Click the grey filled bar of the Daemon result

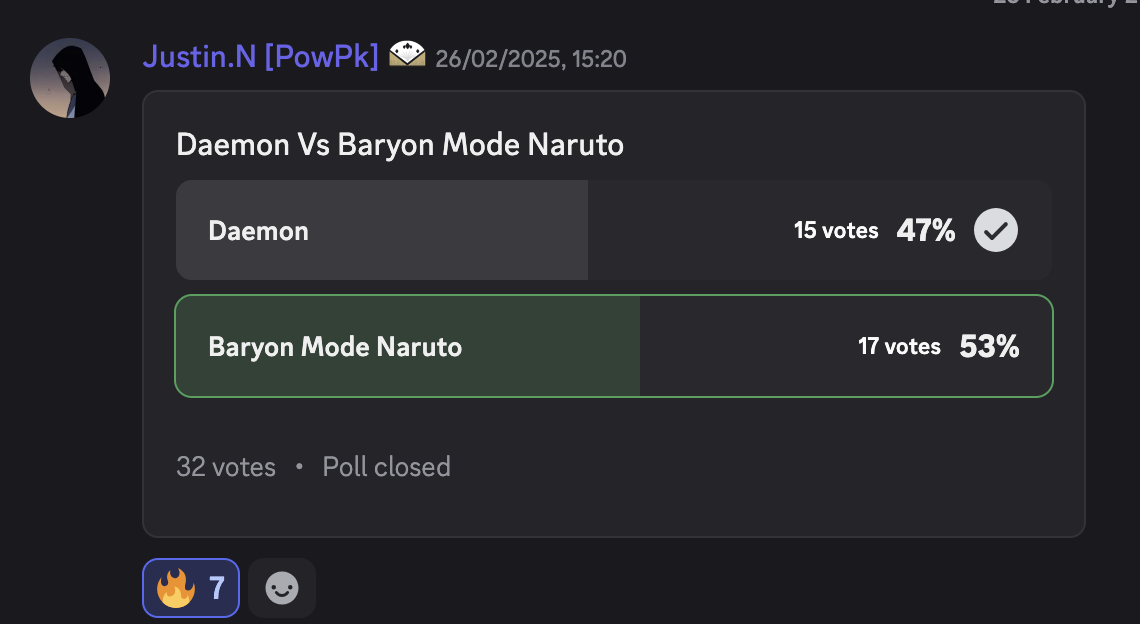382,230
